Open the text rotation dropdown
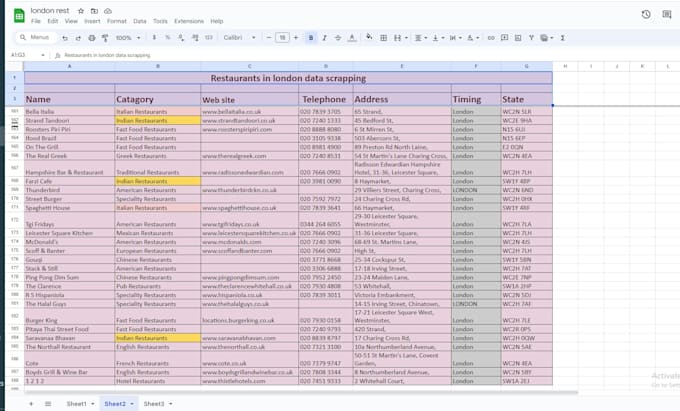The image size is (680, 411). tap(473, 38)
